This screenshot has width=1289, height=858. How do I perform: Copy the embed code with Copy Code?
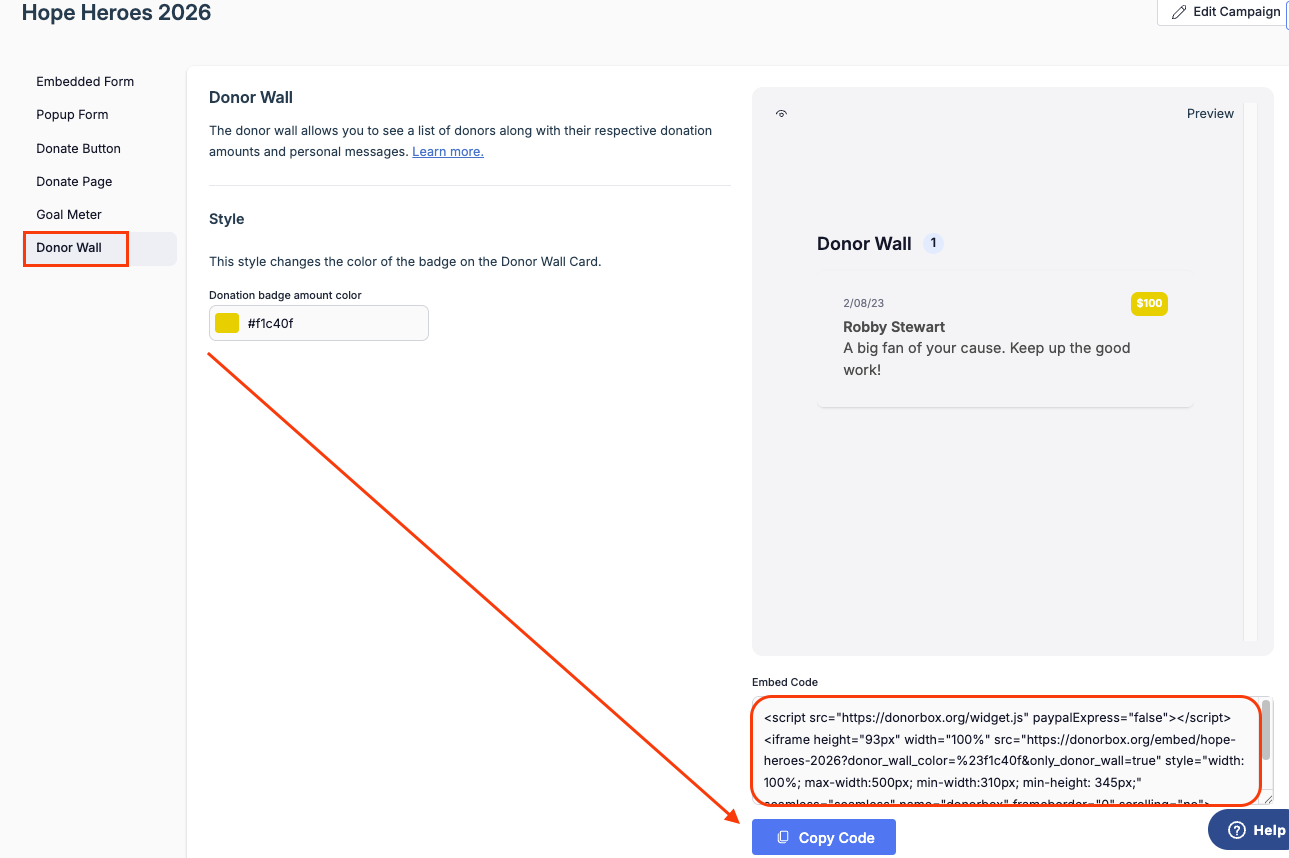[x=824, y=838]
